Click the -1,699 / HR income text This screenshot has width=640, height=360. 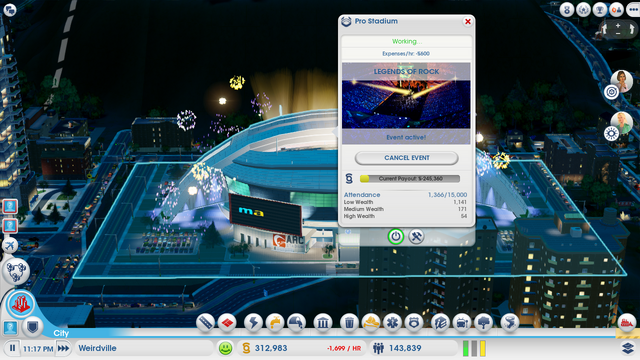pyautogui.click(x=344, y=348)
